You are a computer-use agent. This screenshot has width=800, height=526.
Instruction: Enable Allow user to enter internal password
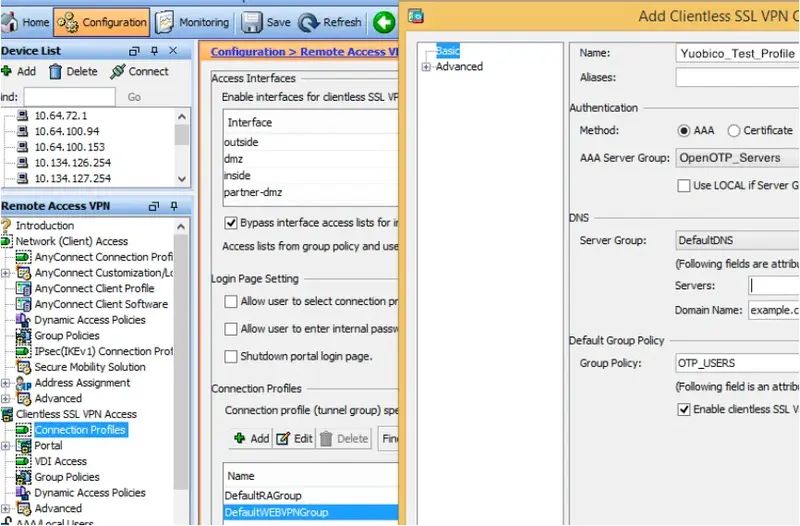point(231,329)
